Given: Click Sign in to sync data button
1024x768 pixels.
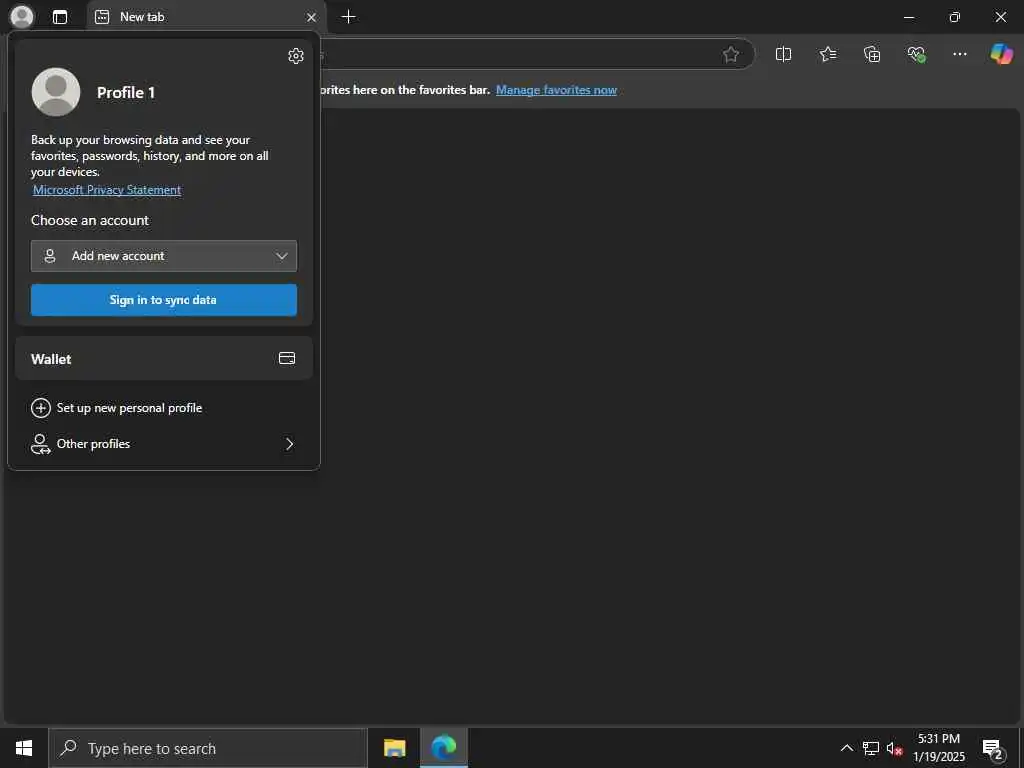Looking at the screenshot, I should 164,300.
